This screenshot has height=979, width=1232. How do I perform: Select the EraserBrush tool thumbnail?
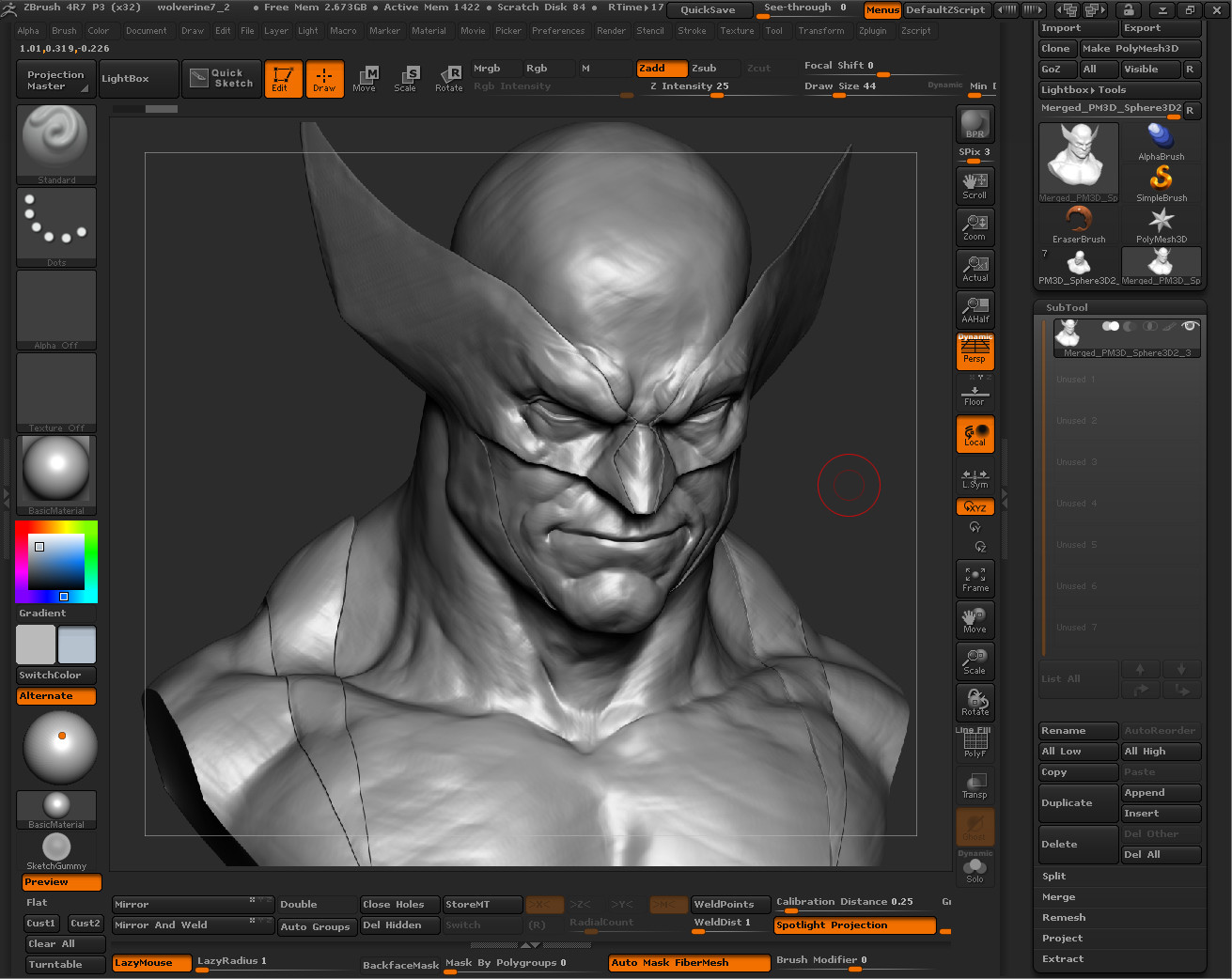(x=1079, y=225)
